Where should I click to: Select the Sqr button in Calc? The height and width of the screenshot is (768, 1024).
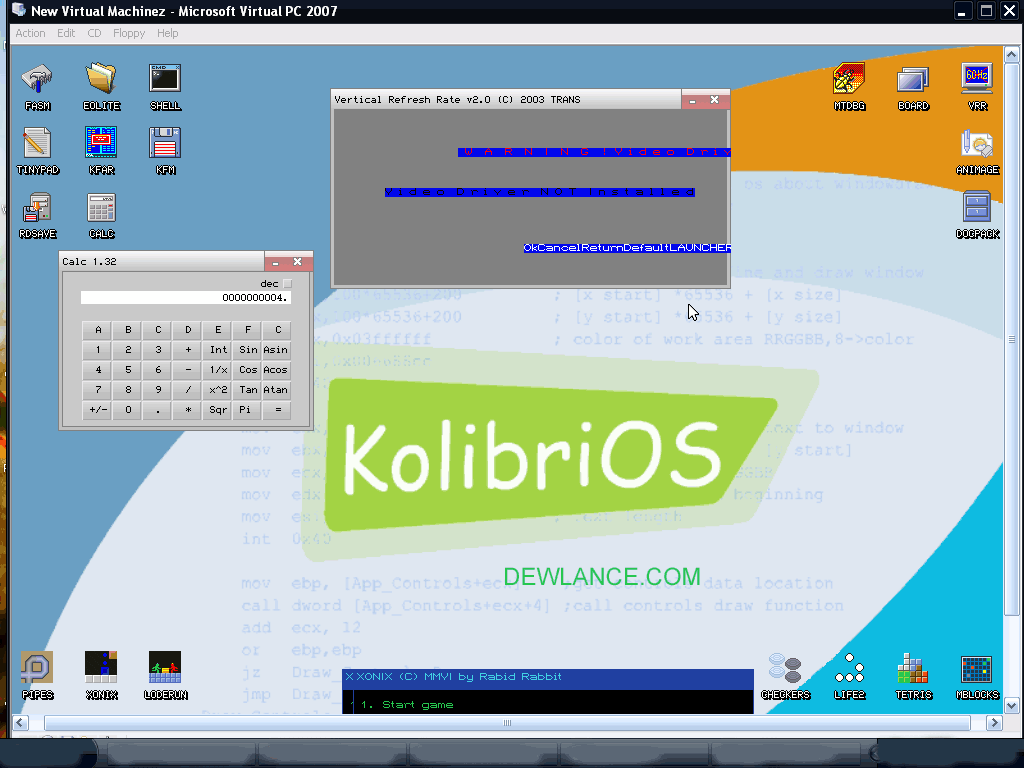[217, 410]
